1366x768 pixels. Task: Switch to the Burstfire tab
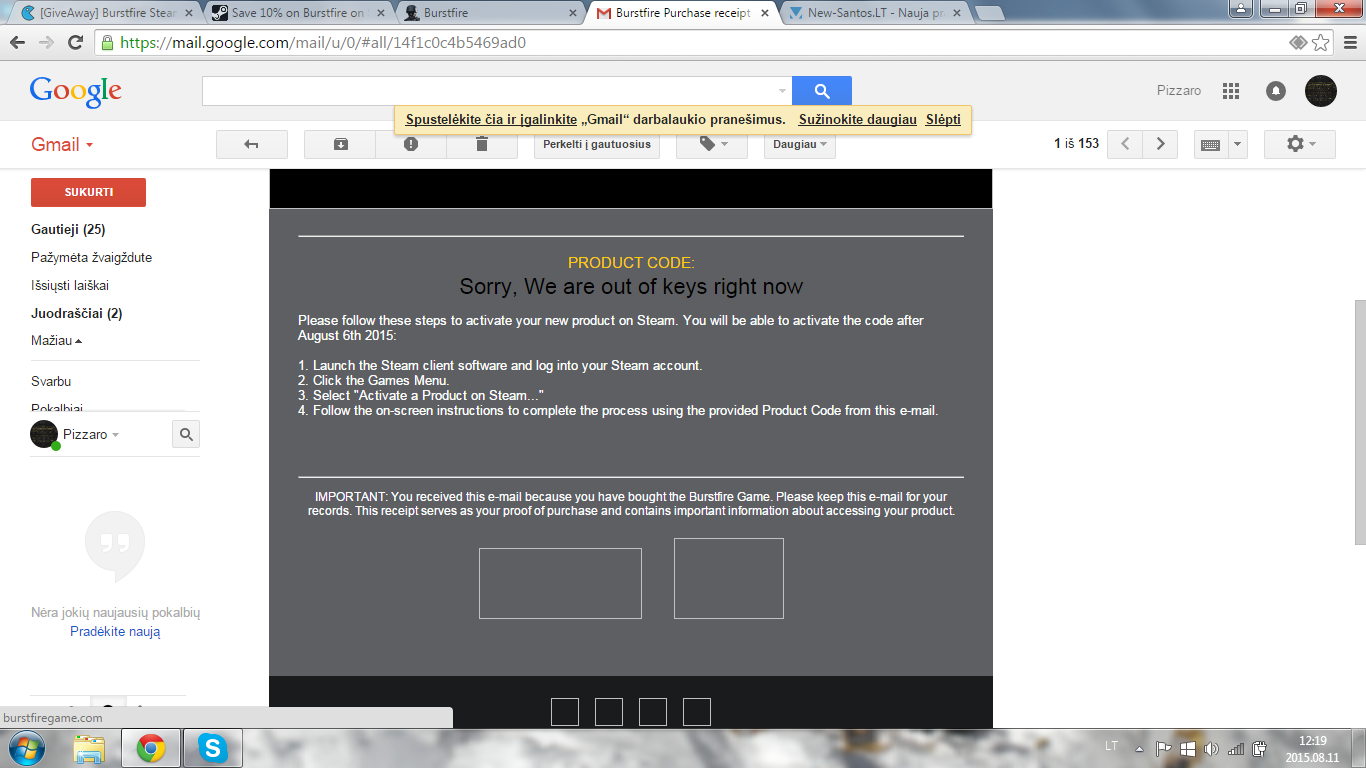click(x=490, y=14)
